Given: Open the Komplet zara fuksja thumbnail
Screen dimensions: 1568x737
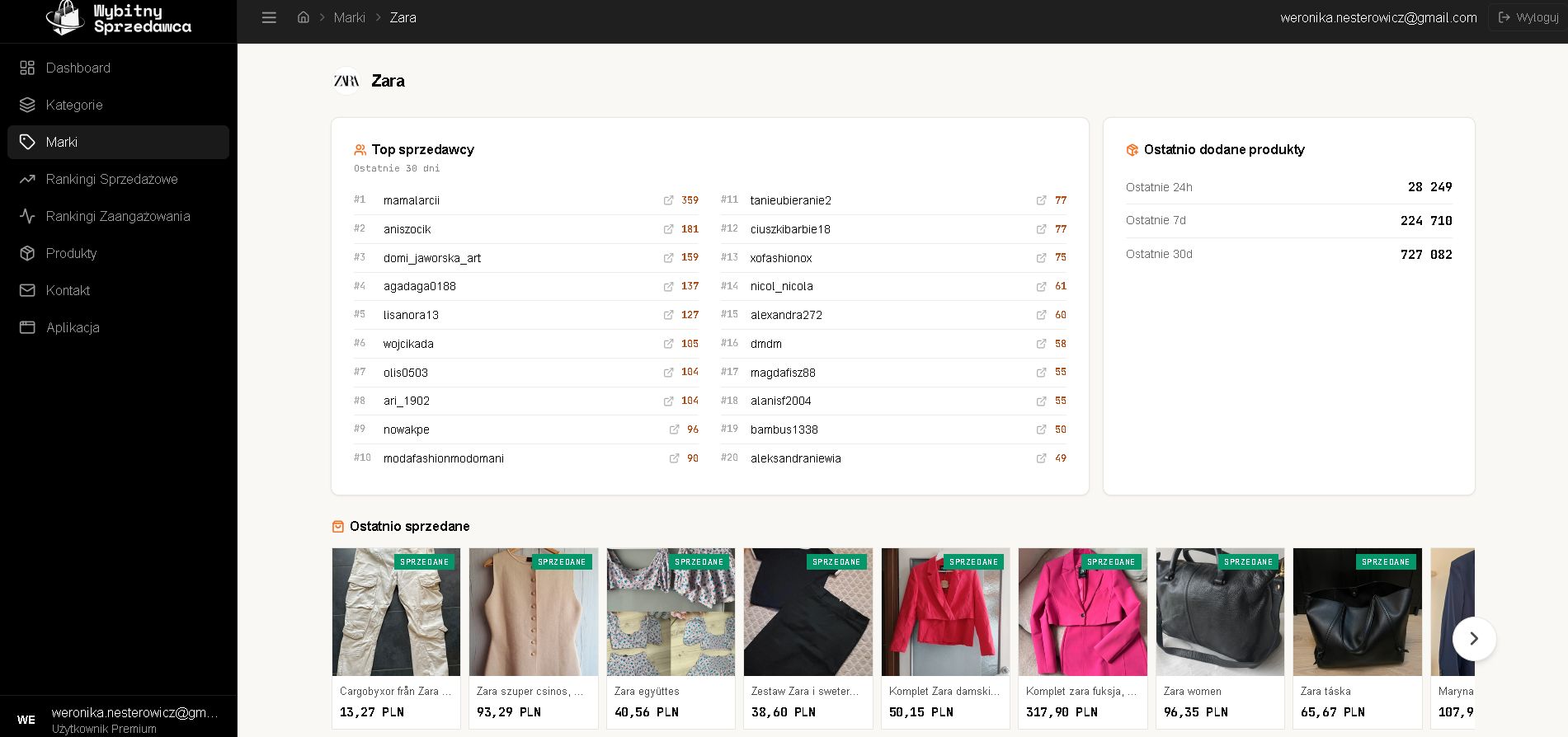Looking at the screenshot, I should click(x=1083, y=612).
